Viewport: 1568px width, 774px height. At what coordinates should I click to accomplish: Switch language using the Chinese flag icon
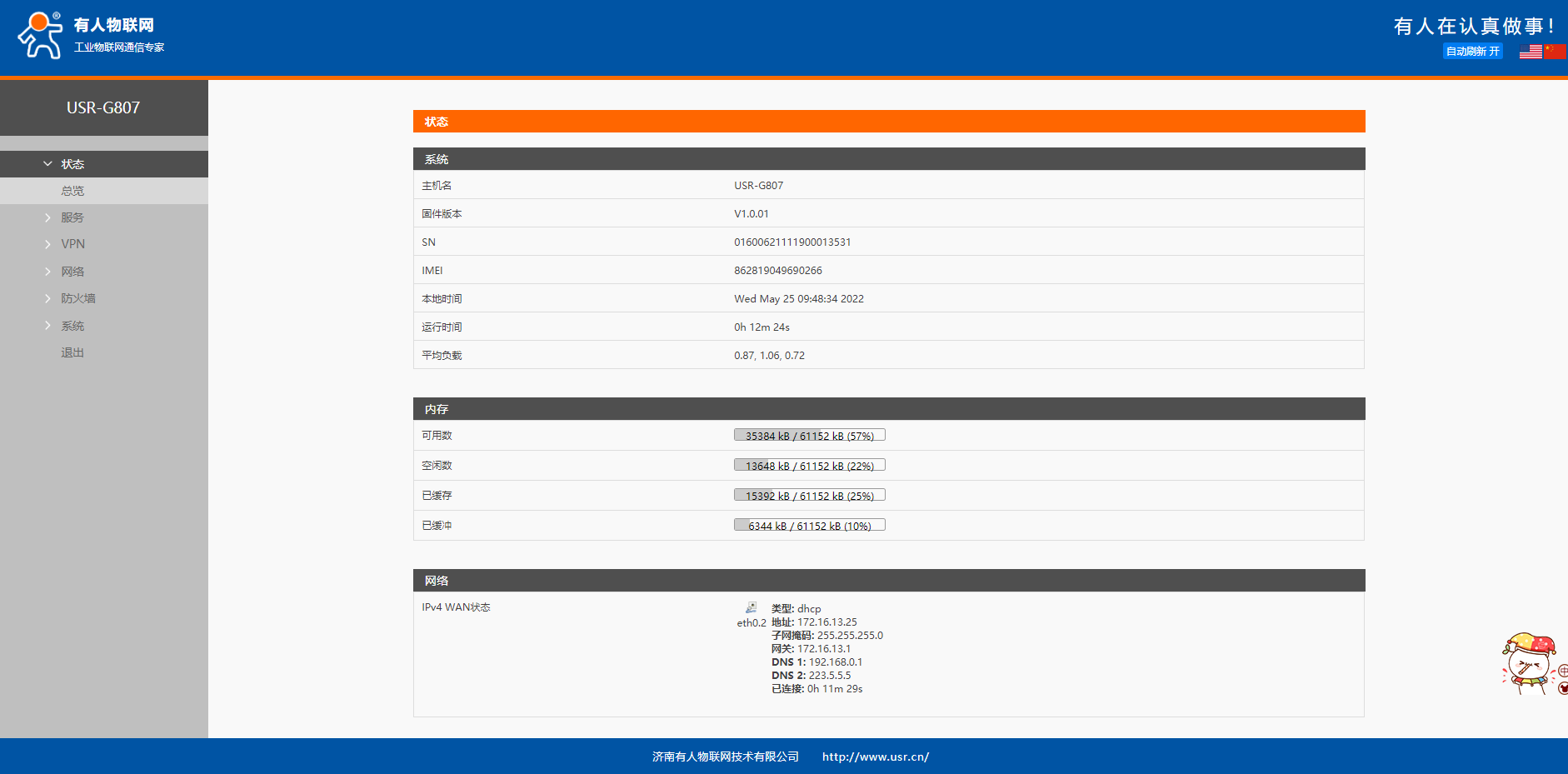point(1555,52)
